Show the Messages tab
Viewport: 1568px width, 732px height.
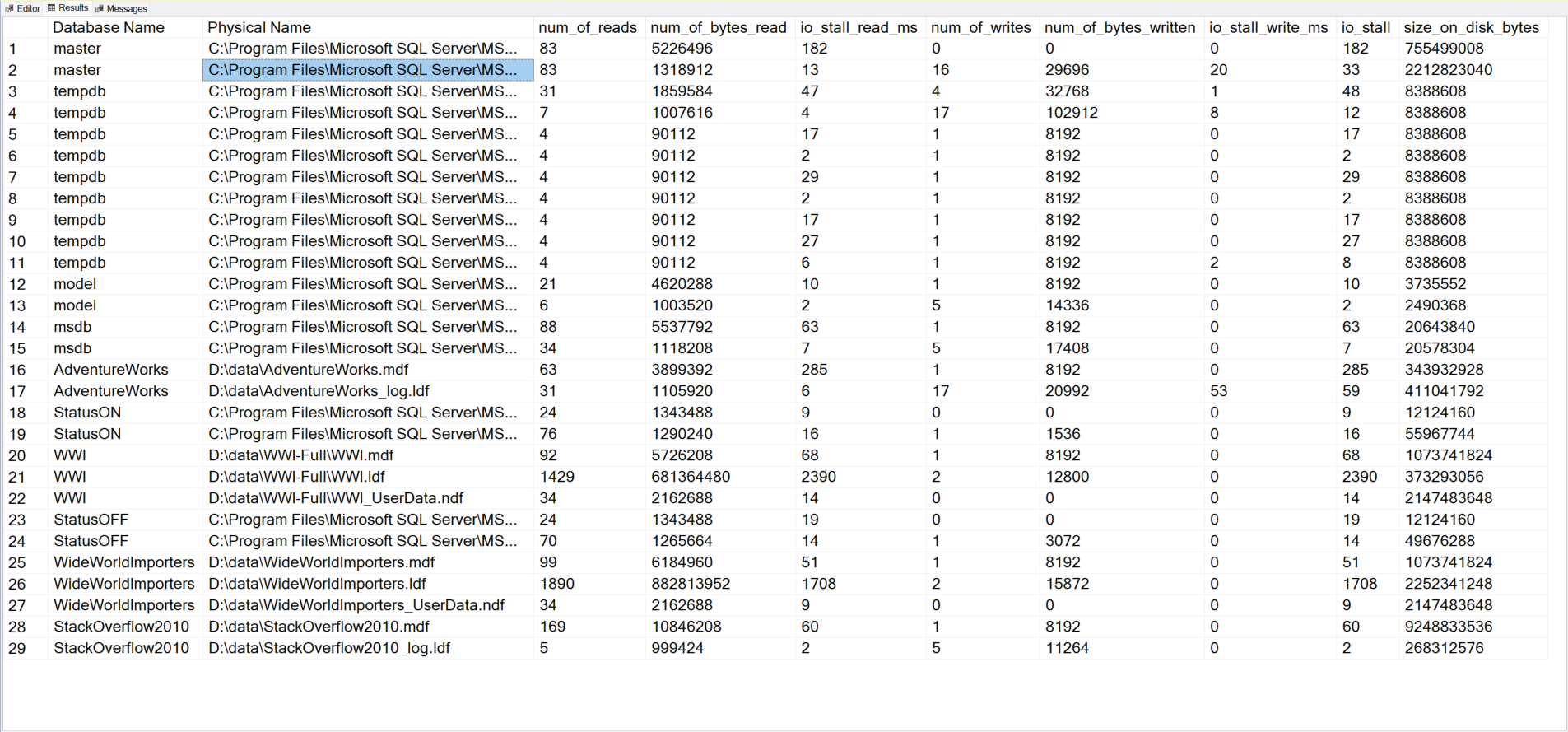[121, 8]
